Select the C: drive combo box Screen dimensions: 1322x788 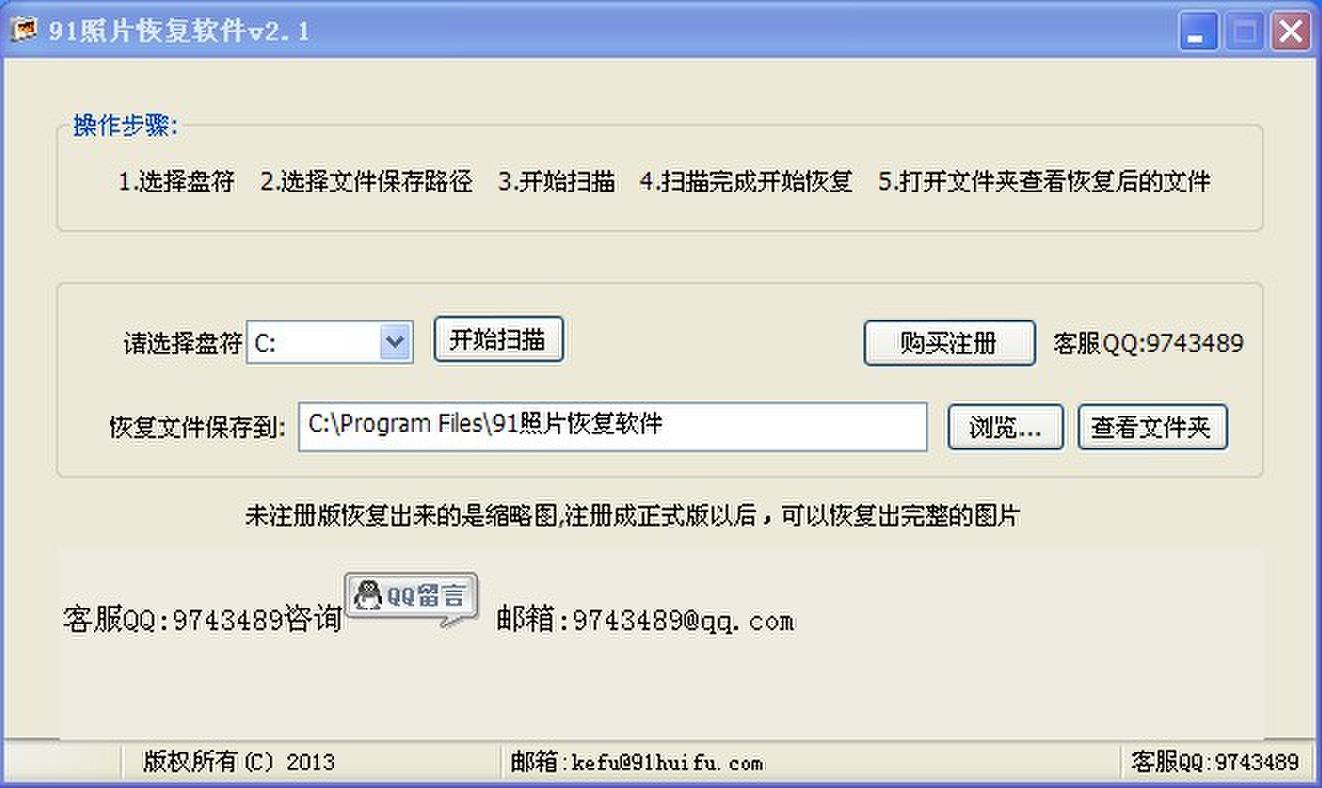click(330, 342)
